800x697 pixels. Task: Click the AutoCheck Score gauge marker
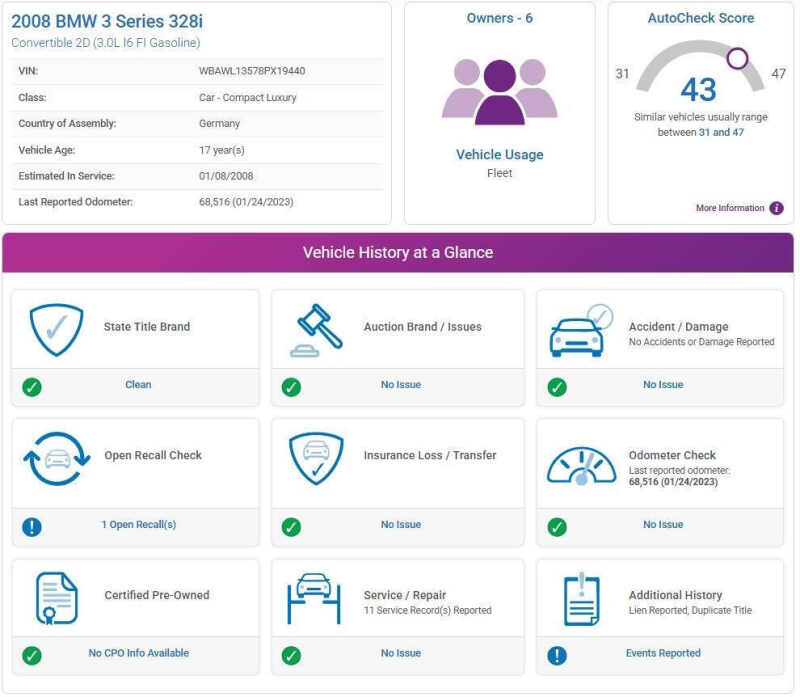pos(737,58)
